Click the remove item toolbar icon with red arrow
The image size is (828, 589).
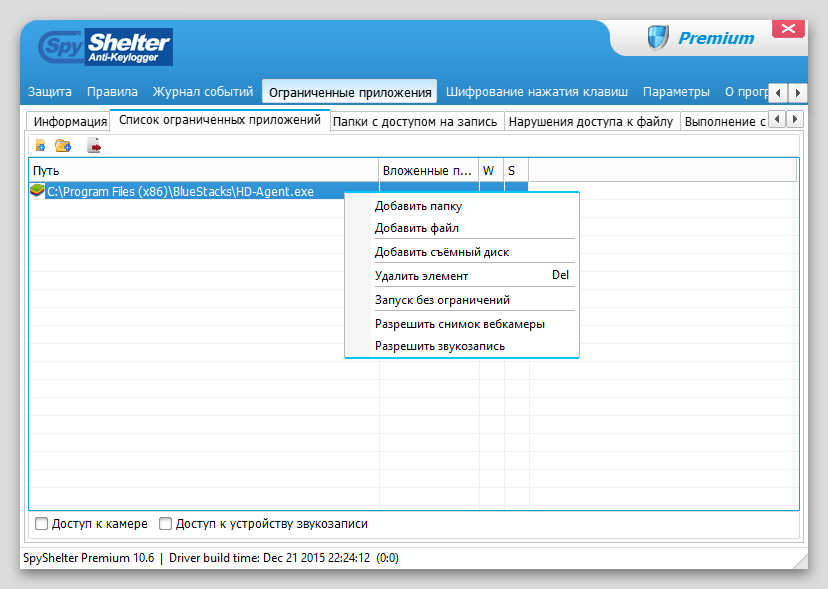click(x=94, y=145)
